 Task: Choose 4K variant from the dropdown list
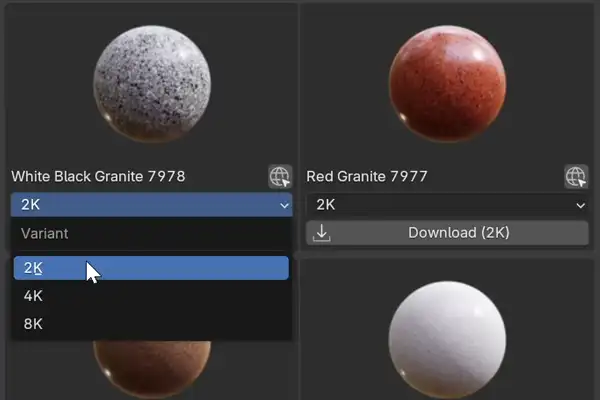pos(151,296)
